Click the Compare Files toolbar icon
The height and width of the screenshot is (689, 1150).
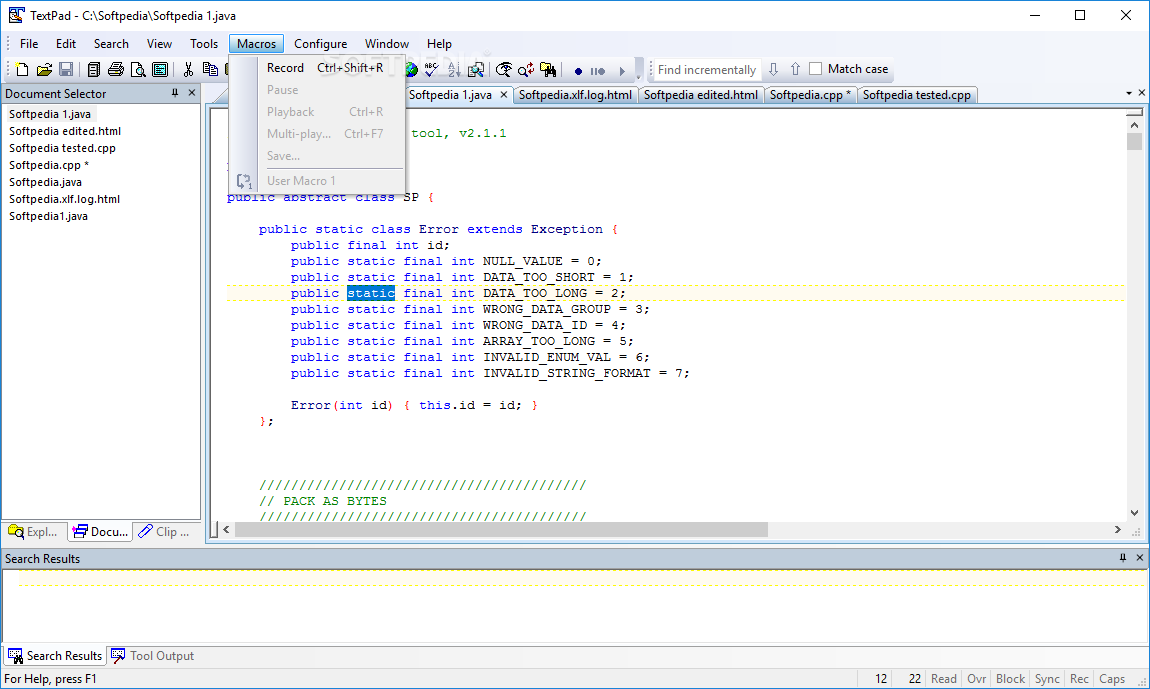[476, 69]
